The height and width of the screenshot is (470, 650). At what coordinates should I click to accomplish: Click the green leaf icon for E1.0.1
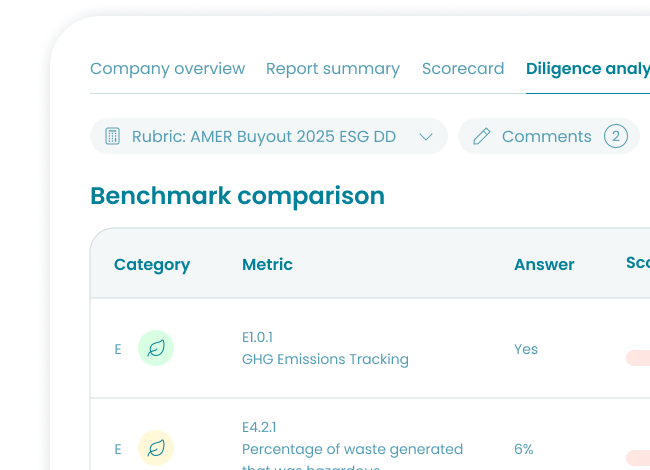coord(156,348)
